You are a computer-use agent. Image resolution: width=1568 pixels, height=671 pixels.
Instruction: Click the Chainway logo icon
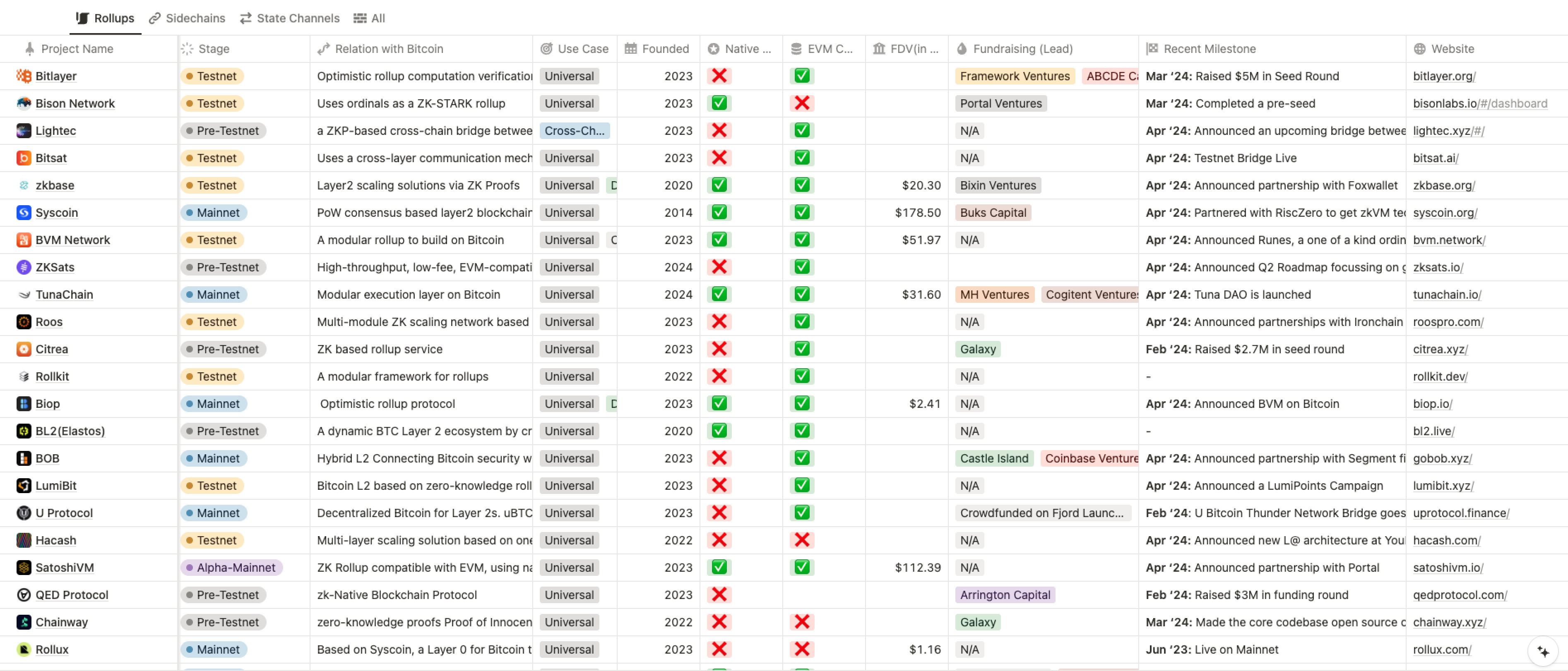(24, 622)
